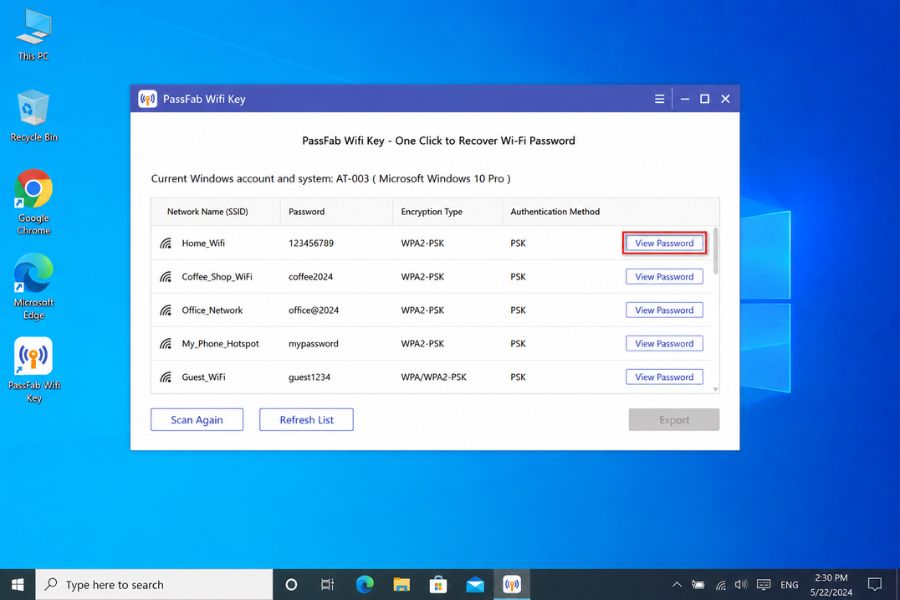This screenshot has width=900, height=600.
Task: Click the wifi icon beside My_Phone_Hotspot
Action: click(166, 343)
